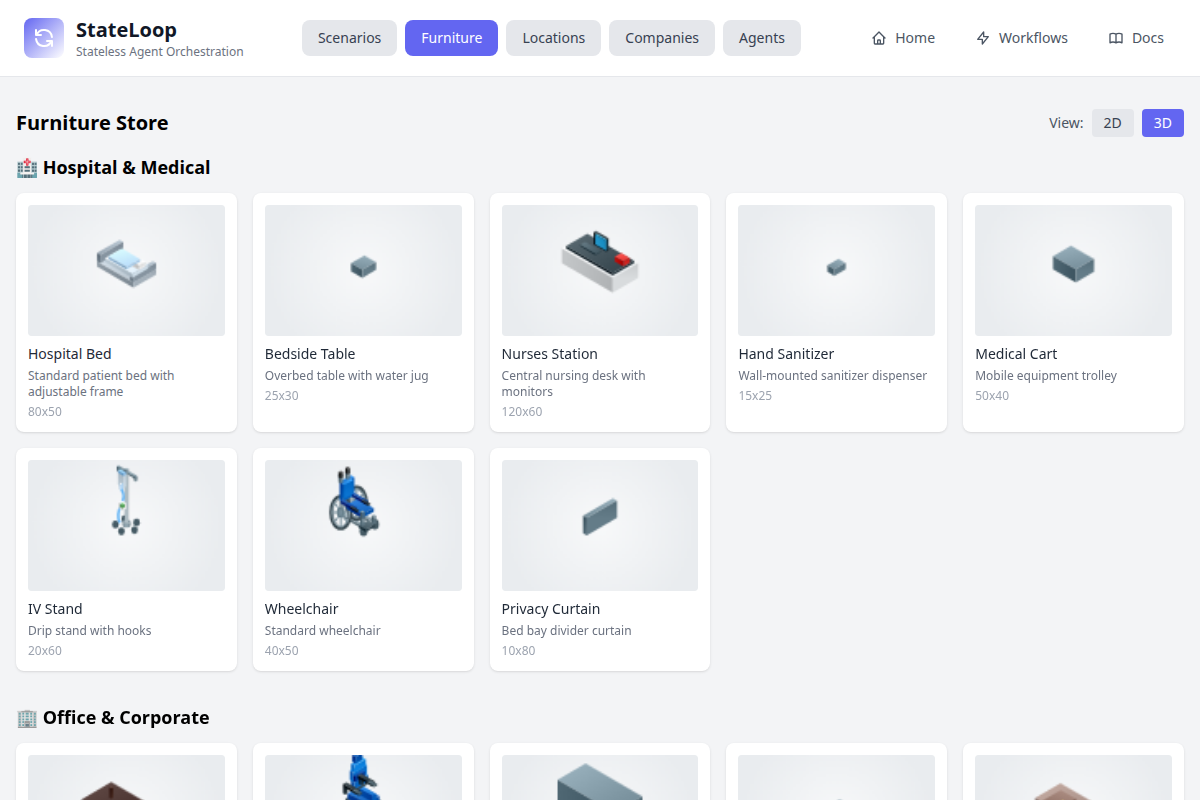This screenshot has height=800, width=1200.
Task: Click 'Stateless Agent Orchestration' tagline
Action: [160, 52]
